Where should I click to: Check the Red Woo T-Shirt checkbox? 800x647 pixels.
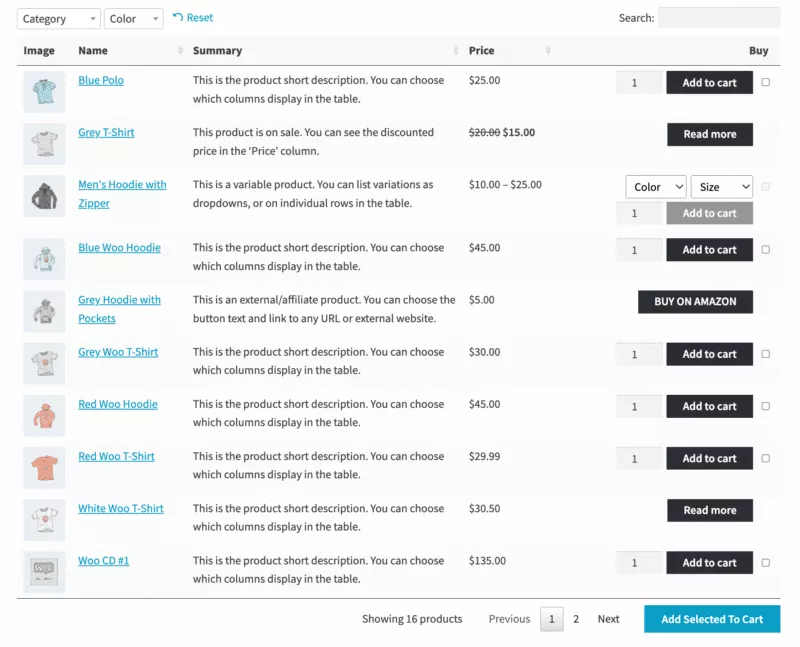766,458
